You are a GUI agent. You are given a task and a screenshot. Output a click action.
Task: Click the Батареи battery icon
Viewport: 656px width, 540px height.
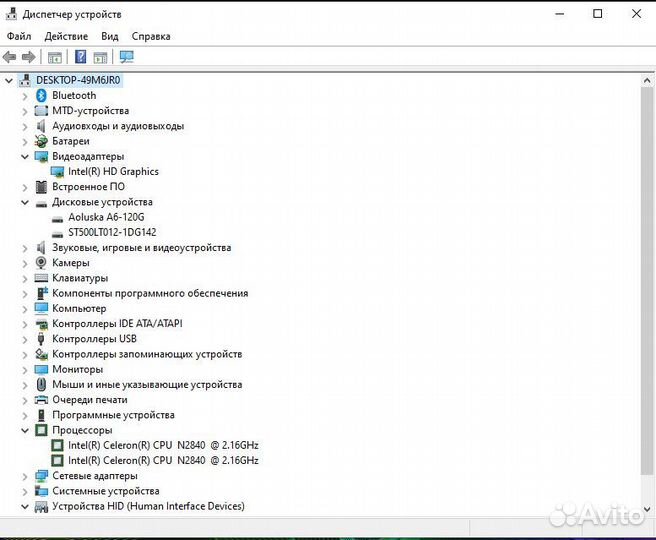coord(41,141)
